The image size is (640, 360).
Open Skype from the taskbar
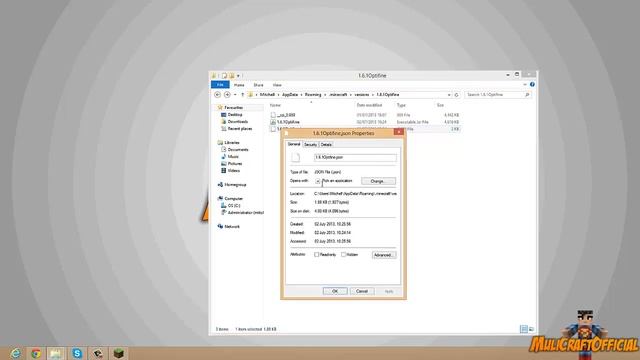click(77, 353)
